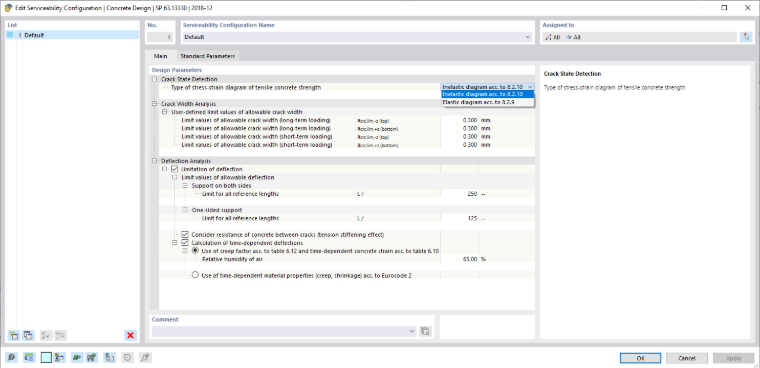Collapse User-defined limit values of allowable crack width
This screenshot has width=760, height=368.
click(164, 112)
